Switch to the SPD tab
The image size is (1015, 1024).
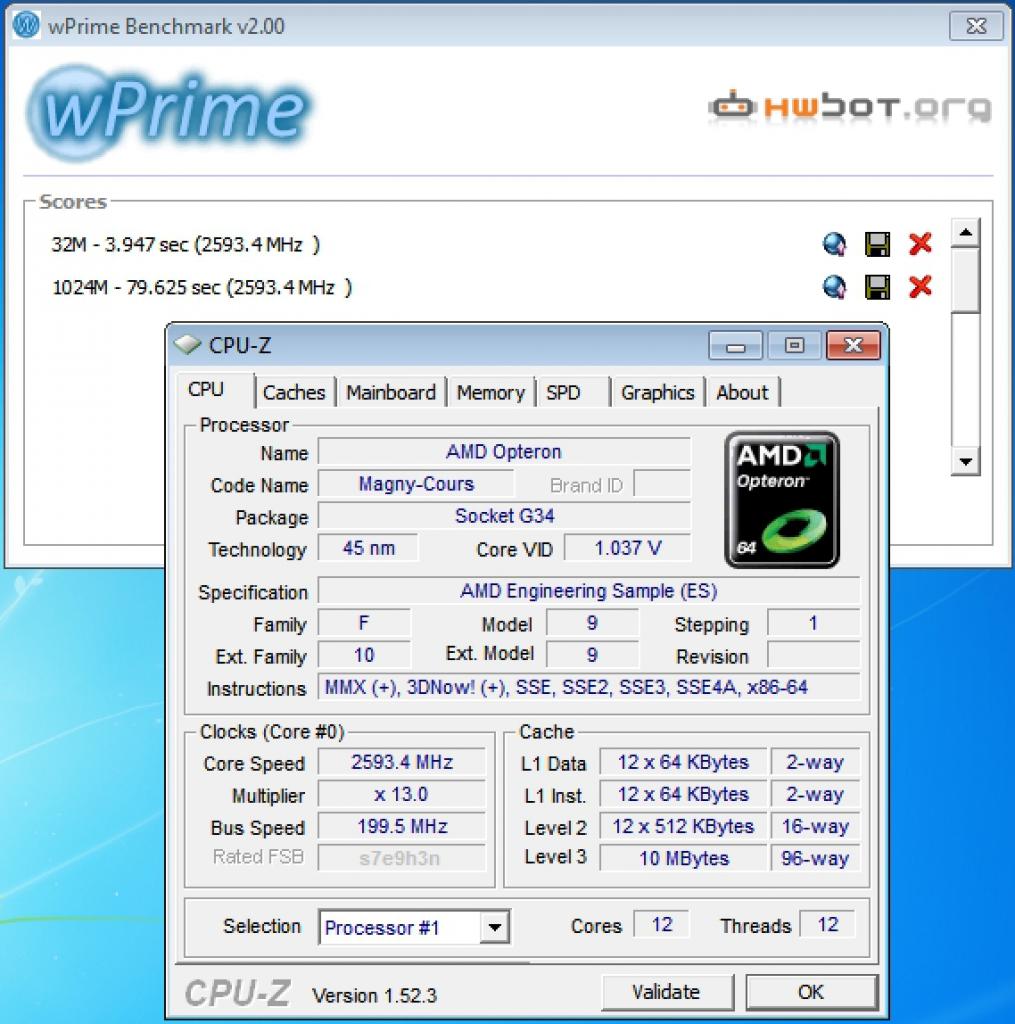[572, 392]
